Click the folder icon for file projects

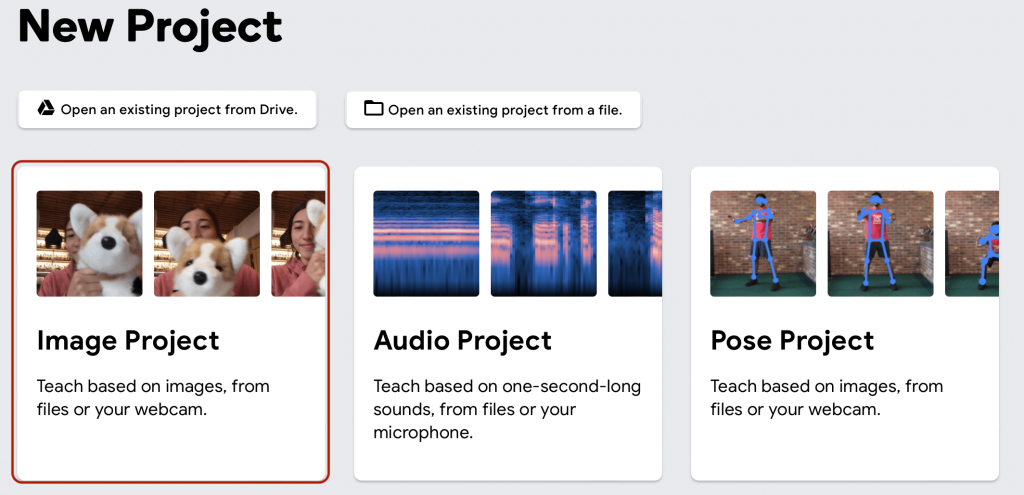(374, 108)
